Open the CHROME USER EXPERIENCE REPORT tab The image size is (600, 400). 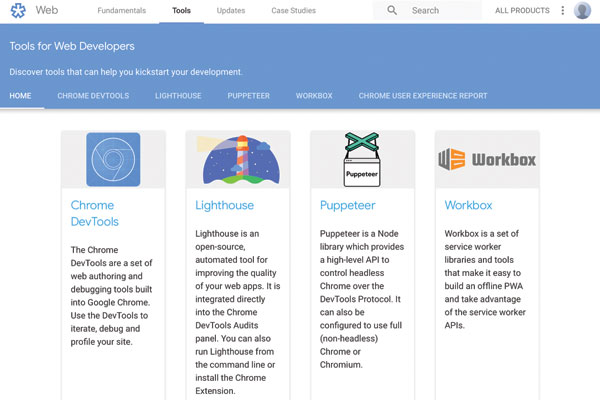click(423, 96)
